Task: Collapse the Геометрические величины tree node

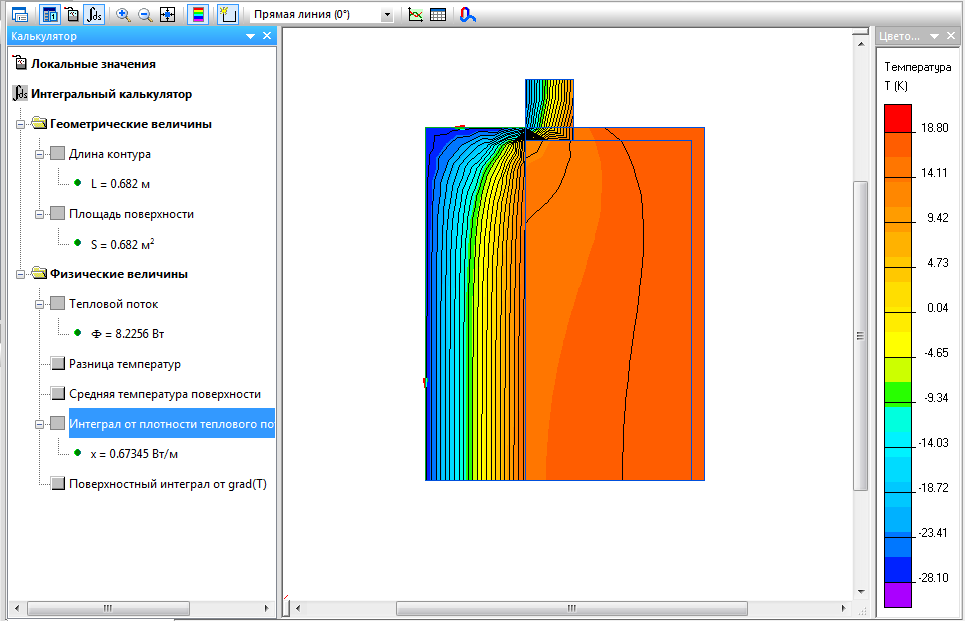Action: tap(20, 124)
